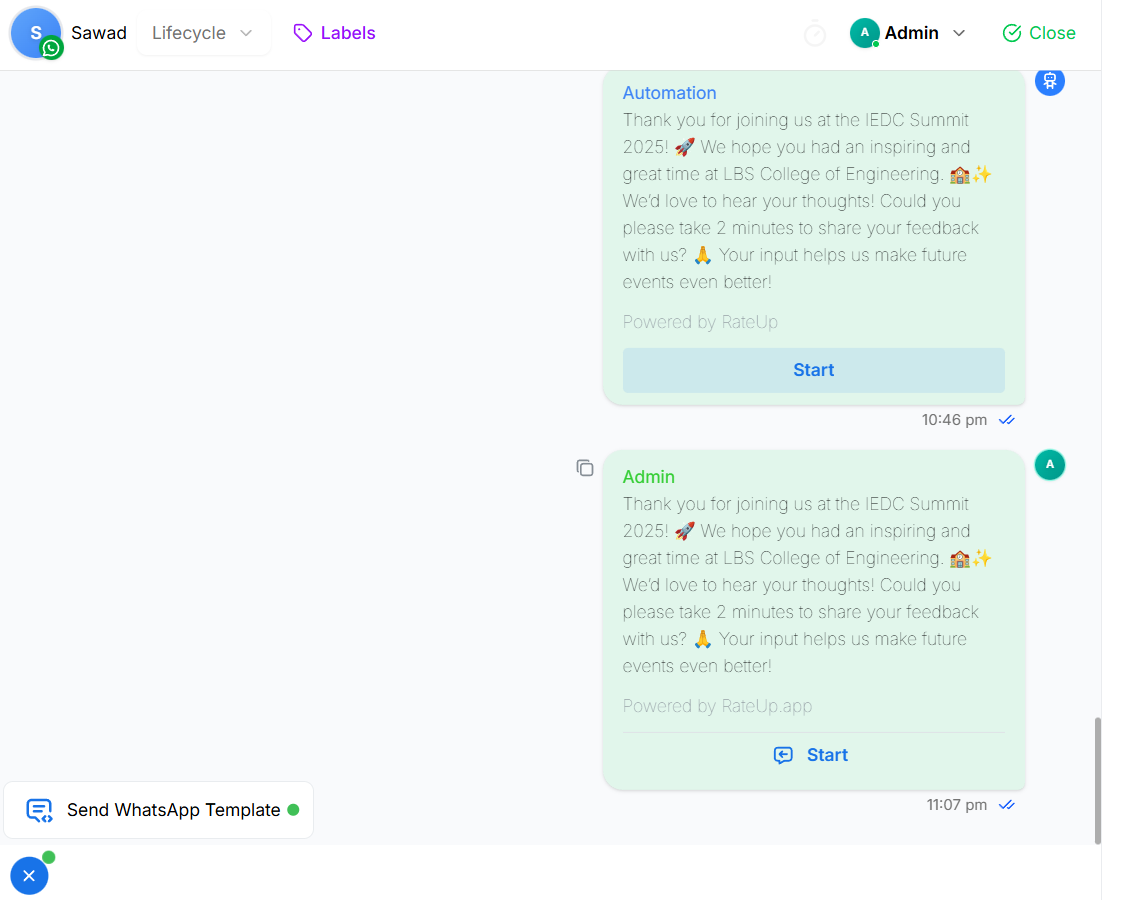Select the Sawad contact name
Screen dimensions: 1124x900
tap(99, 33)
